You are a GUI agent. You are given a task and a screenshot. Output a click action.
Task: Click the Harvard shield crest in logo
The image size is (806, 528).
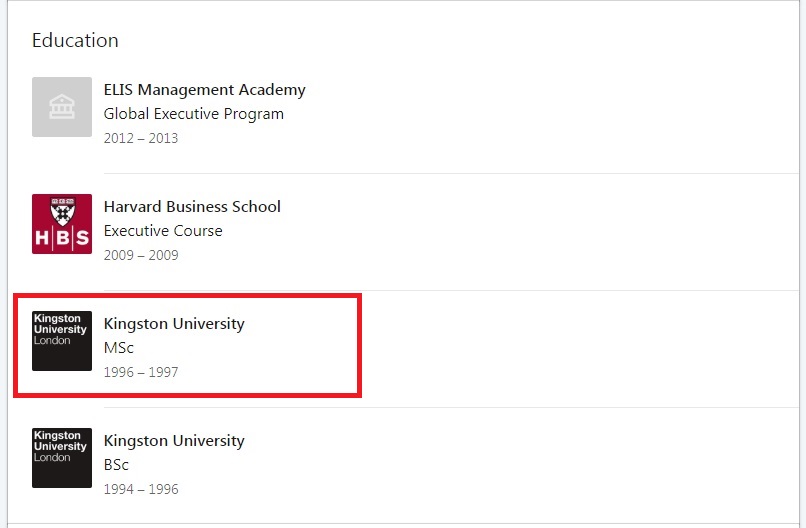63,212
